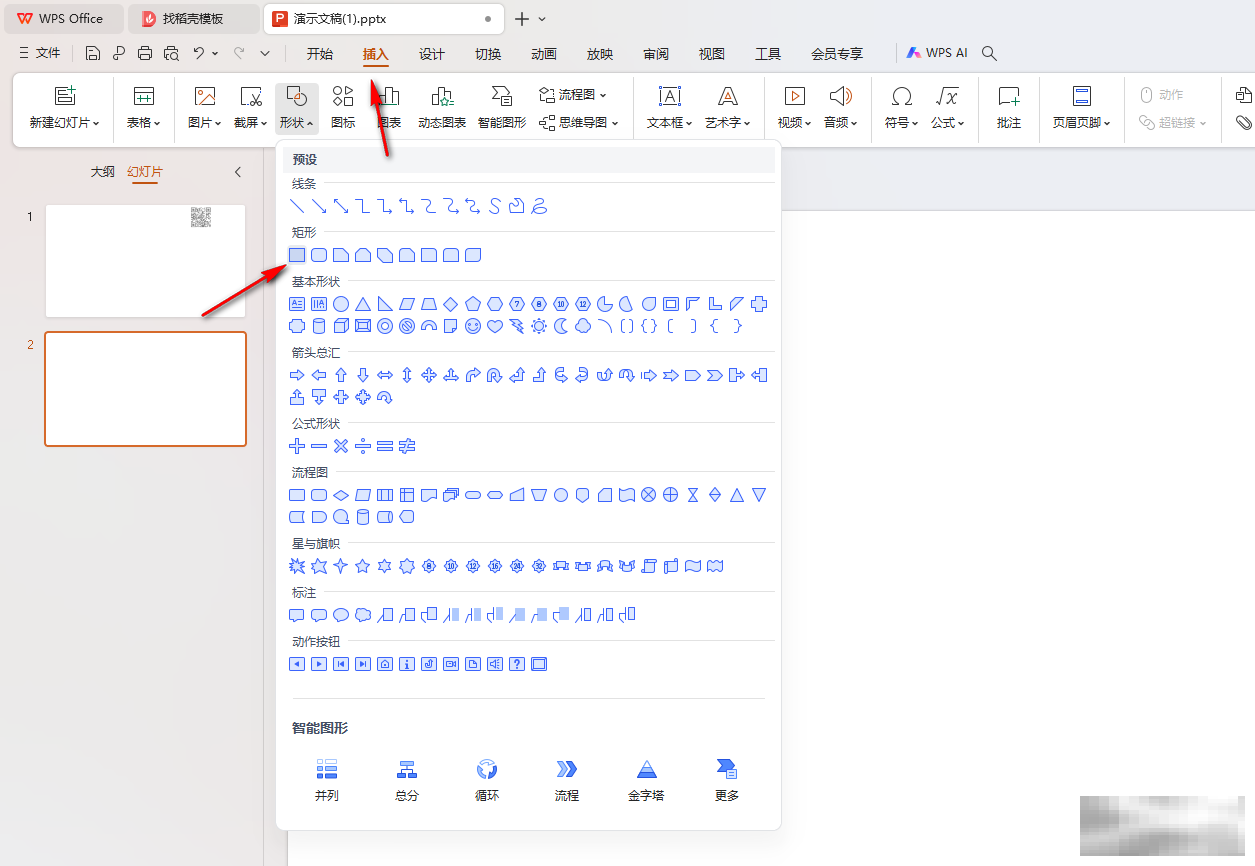Select the right arrow in 箭头总汇

(x=297, y=375)
